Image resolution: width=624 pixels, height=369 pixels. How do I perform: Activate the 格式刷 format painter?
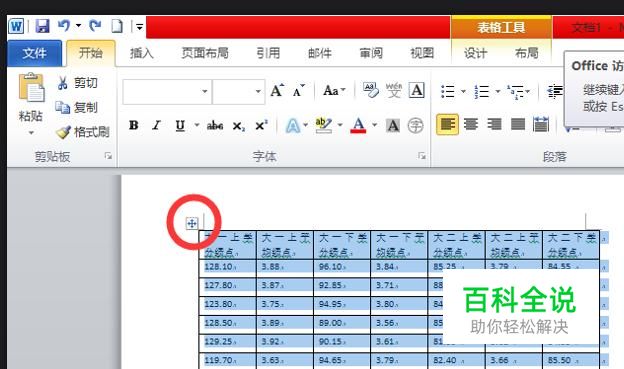pyautogui.click(x=83, y=132)
